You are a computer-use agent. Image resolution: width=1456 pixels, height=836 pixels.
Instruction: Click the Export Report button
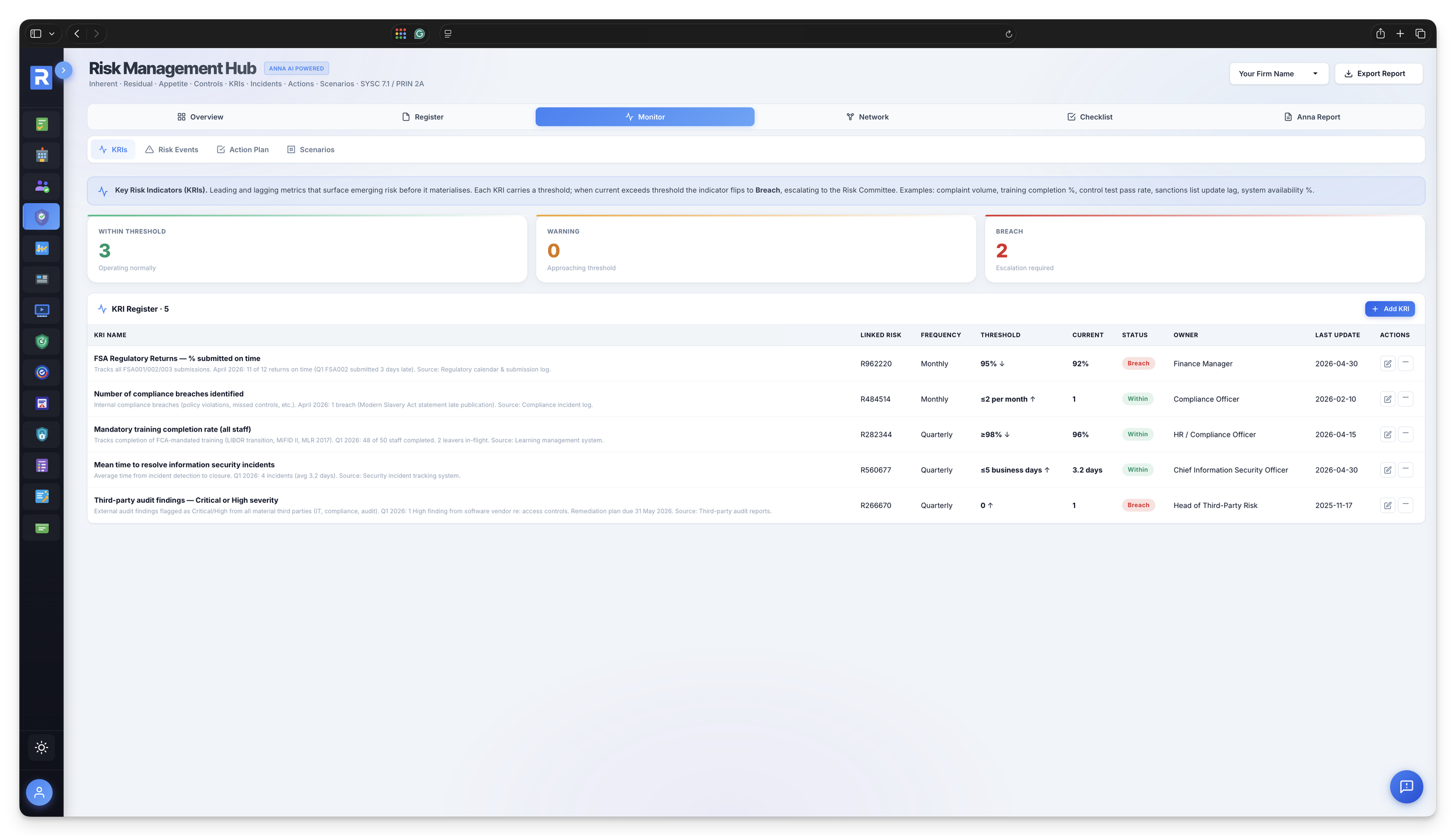point(1379,73)
